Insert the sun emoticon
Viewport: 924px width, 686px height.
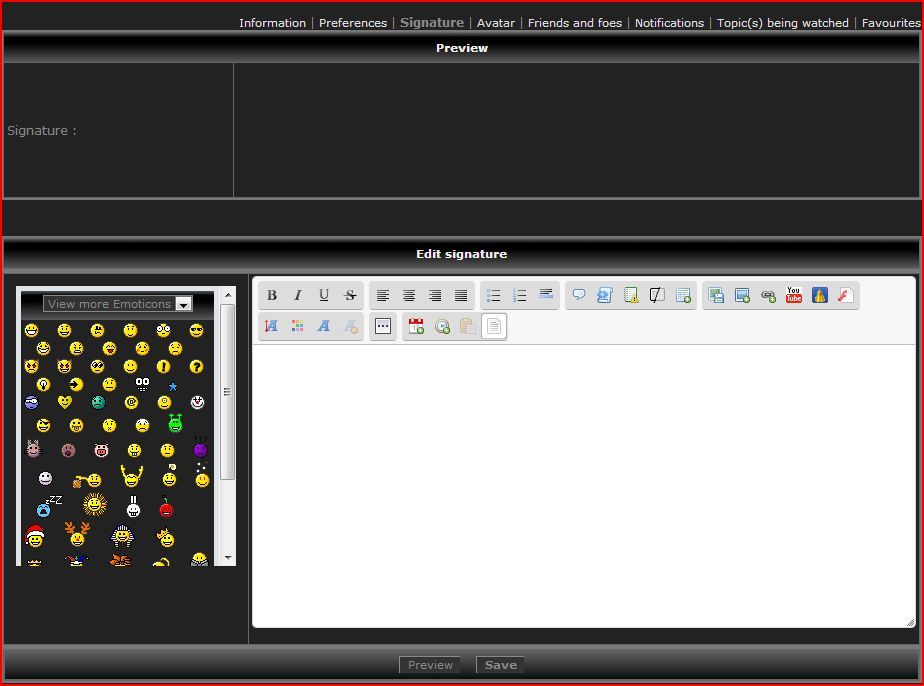pyautogui.click(x=95, y=504)
